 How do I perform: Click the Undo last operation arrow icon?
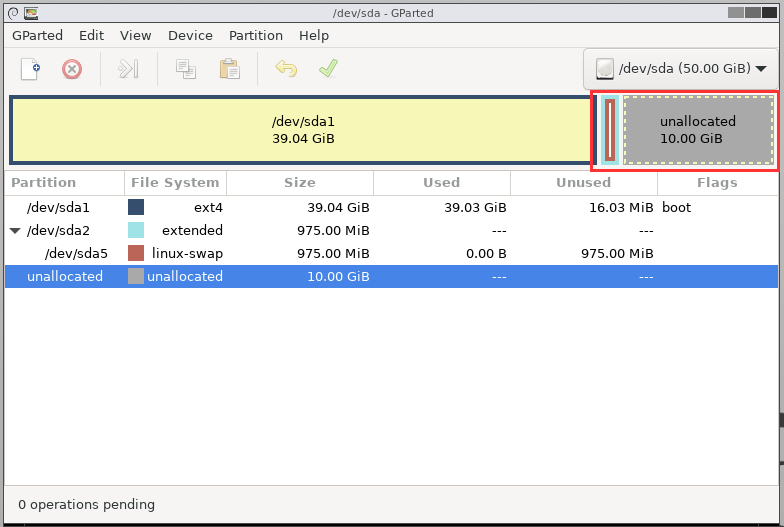(x=286, y=68)
